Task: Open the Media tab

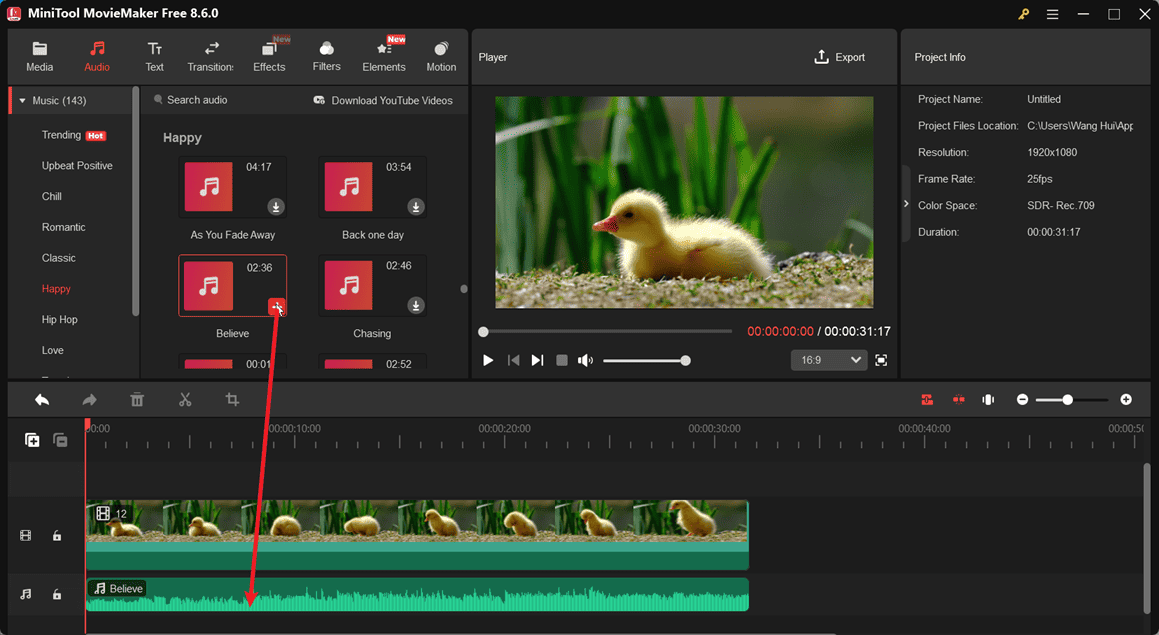Action: click(40, 57)
